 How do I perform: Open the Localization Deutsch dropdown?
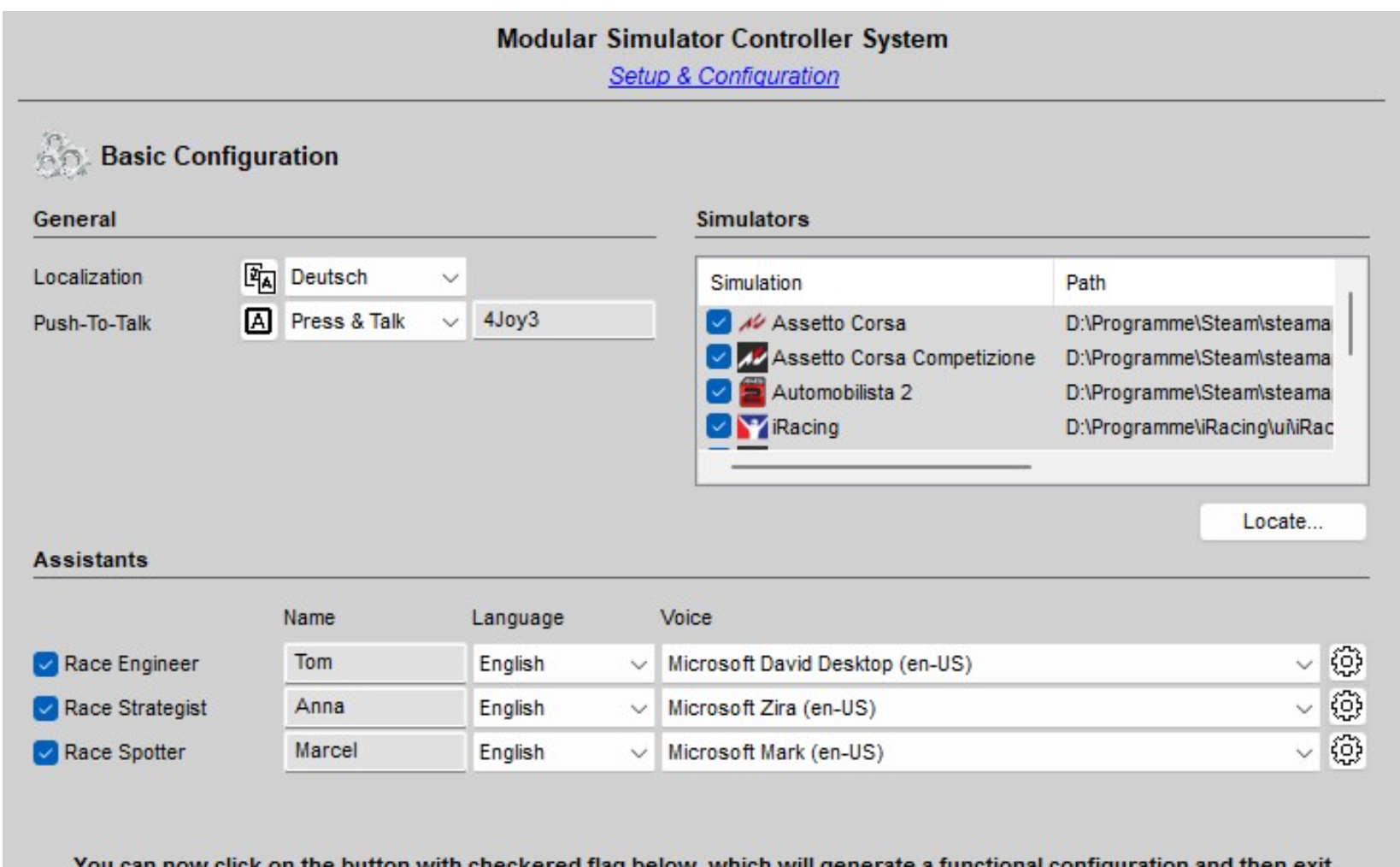tap(375, 278)
